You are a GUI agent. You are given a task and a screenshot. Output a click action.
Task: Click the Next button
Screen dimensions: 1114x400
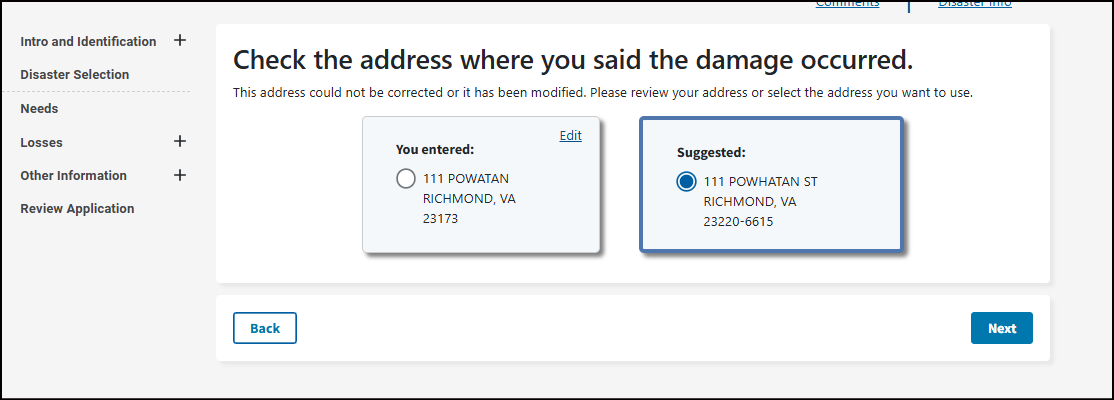pyautogui.click(x=1001, y=328)
